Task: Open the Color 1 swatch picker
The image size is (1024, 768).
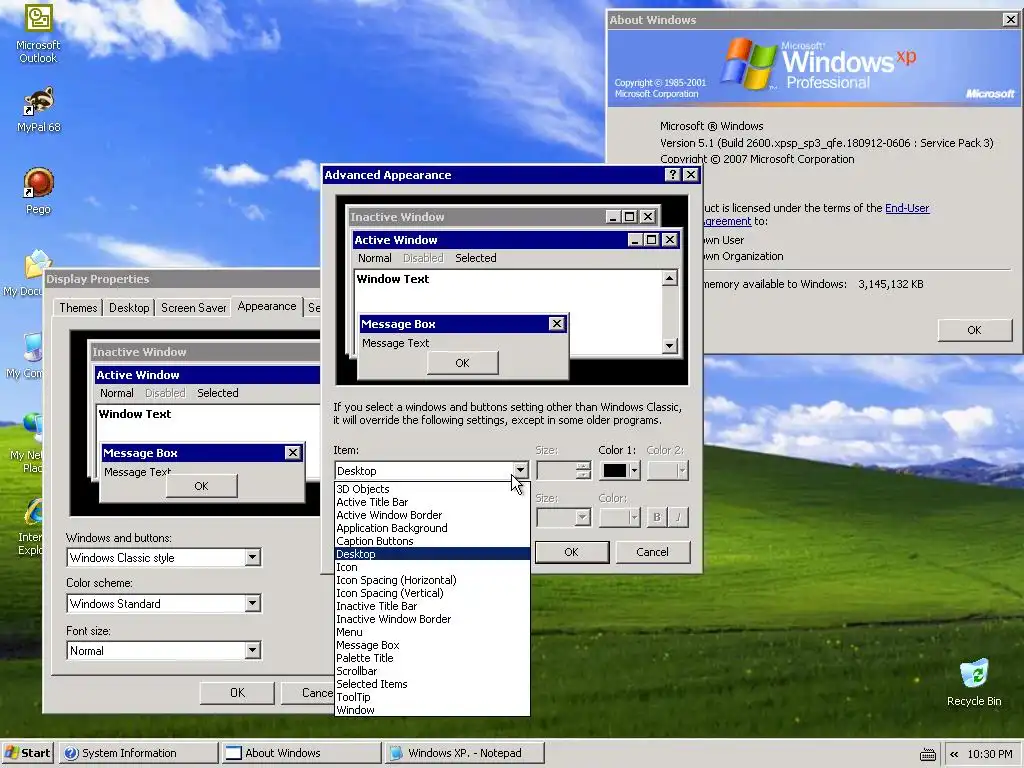Action: pos(620,470)
